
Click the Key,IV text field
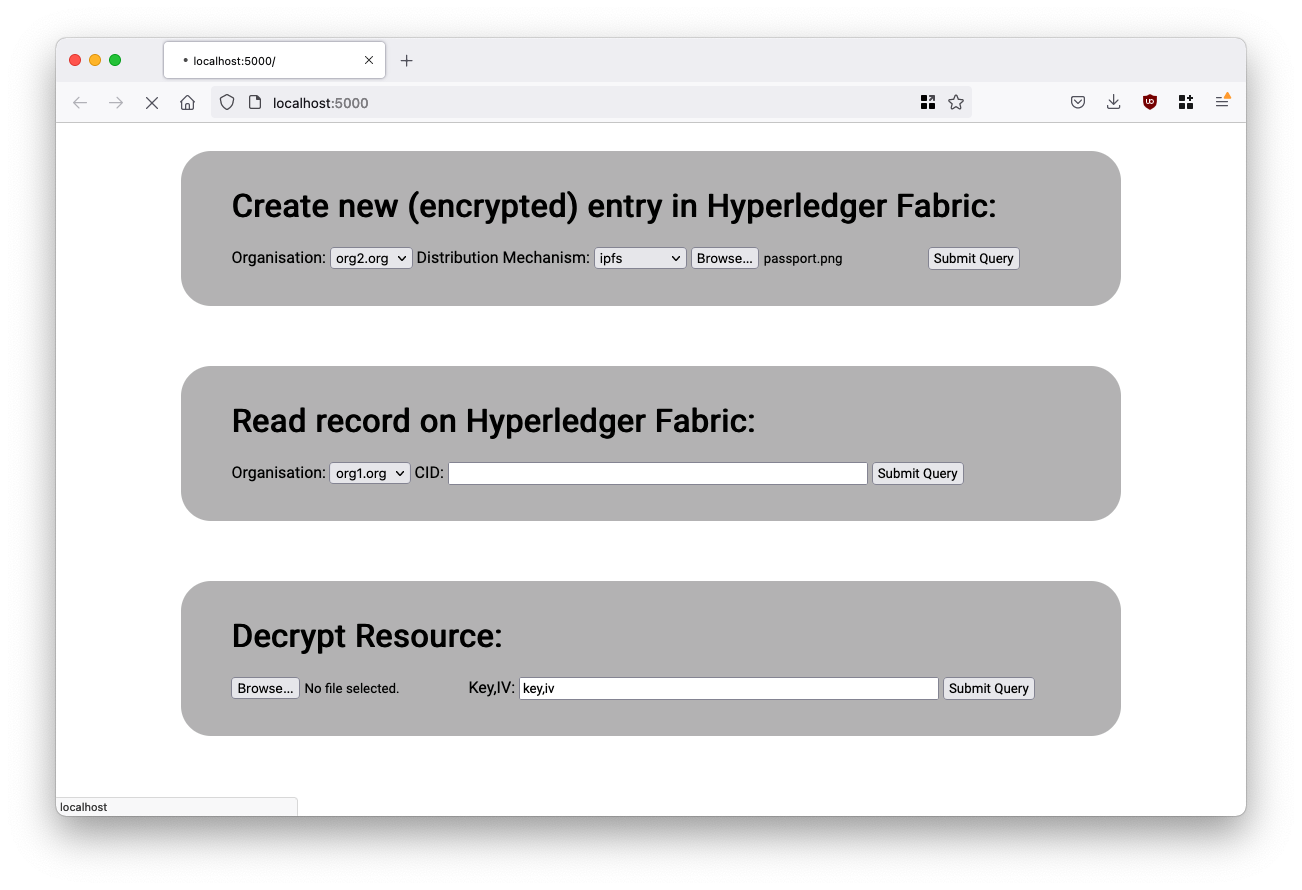729,688
